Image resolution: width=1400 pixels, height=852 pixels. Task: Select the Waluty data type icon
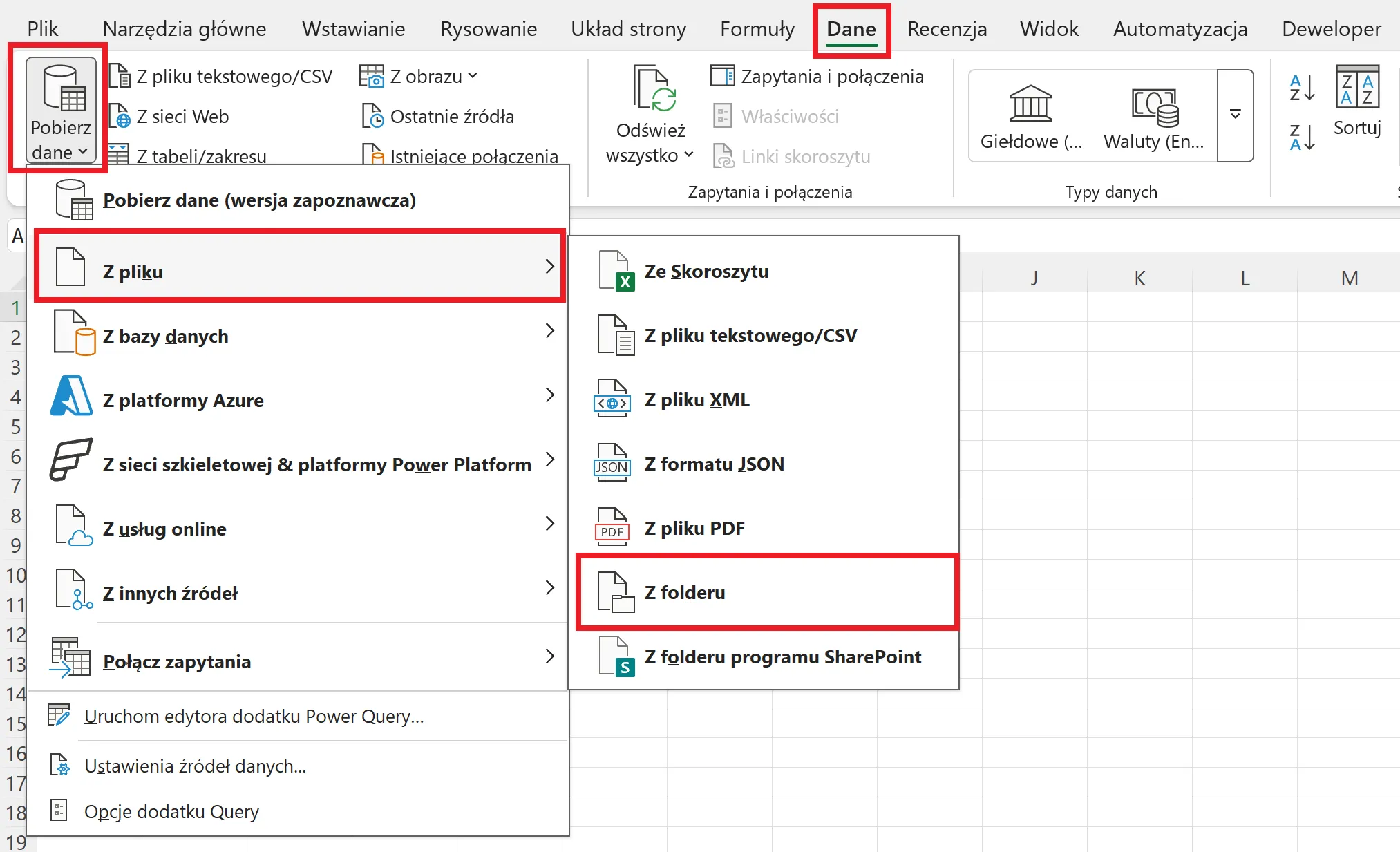point(1154,107)
